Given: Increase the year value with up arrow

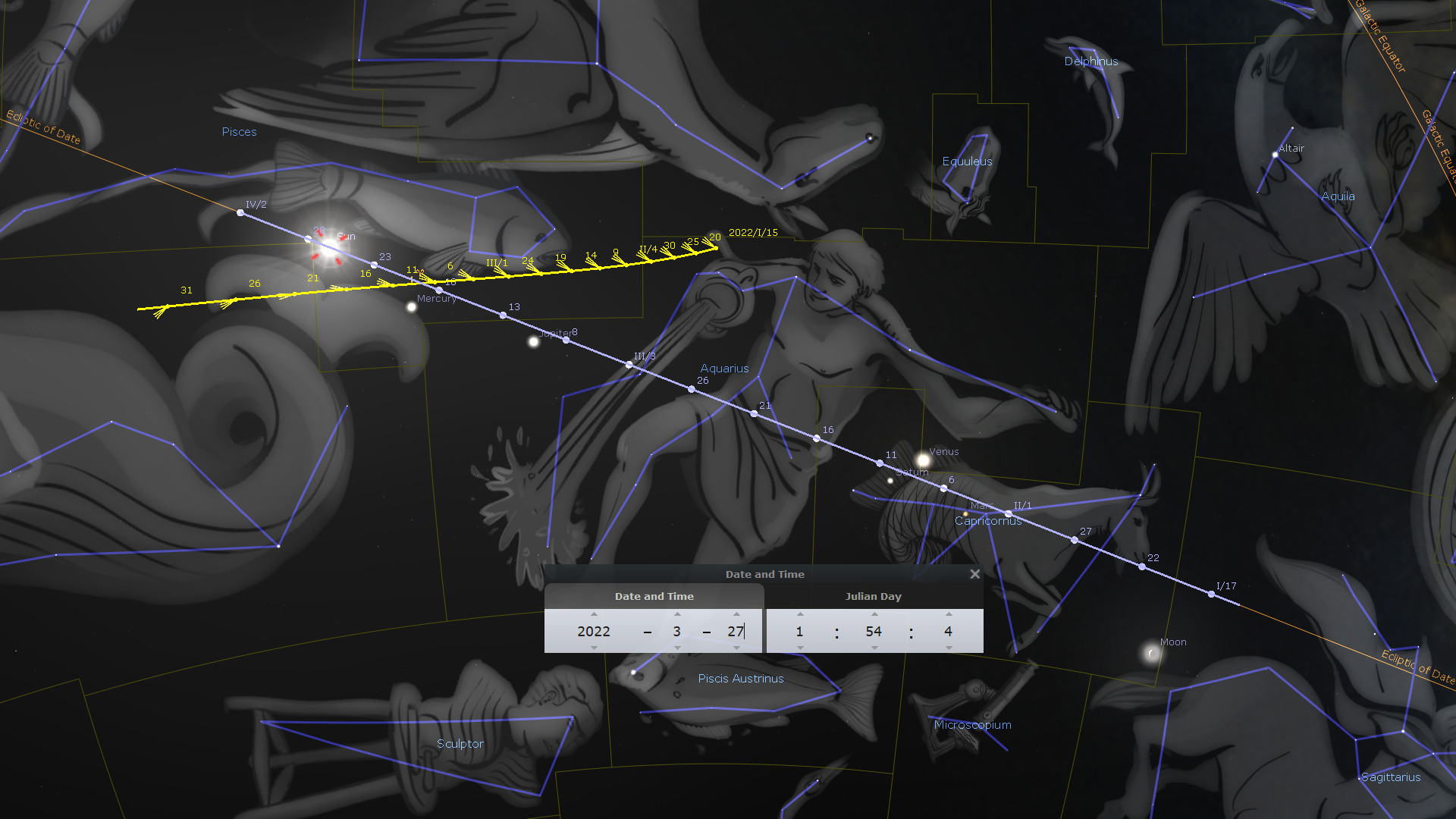Looking at the screenshot, I should [594, 614].
